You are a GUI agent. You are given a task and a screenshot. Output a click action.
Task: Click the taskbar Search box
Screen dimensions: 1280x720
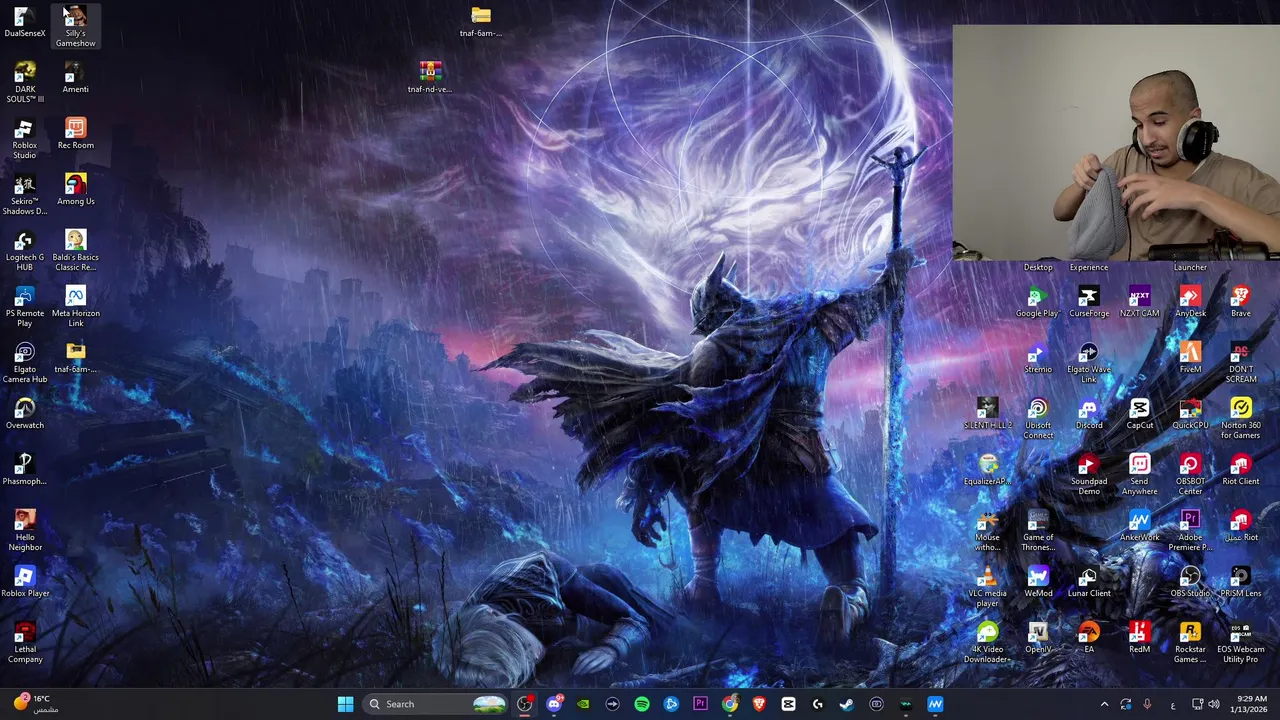tap(435, 704)
